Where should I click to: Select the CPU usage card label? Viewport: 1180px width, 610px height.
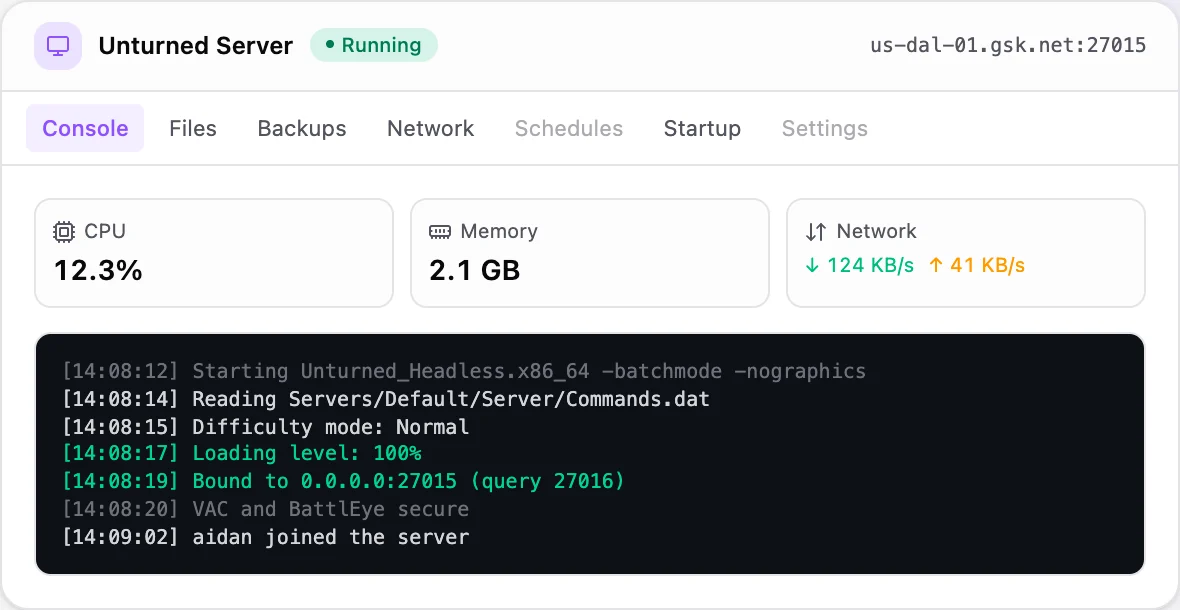[105, 231]
